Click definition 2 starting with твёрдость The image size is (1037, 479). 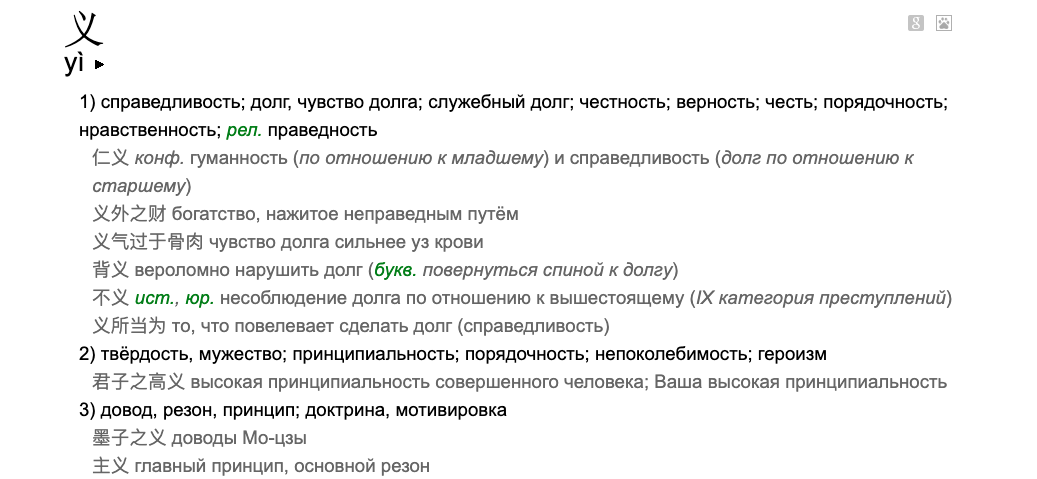tap(460, 354)
